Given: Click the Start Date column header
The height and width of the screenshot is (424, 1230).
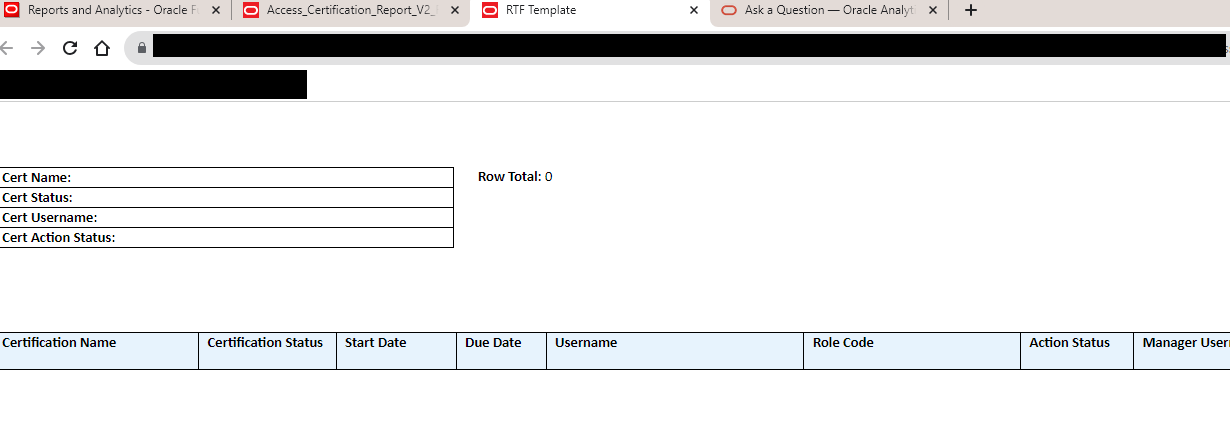Looking at the screenshot, I should (396, 351).
